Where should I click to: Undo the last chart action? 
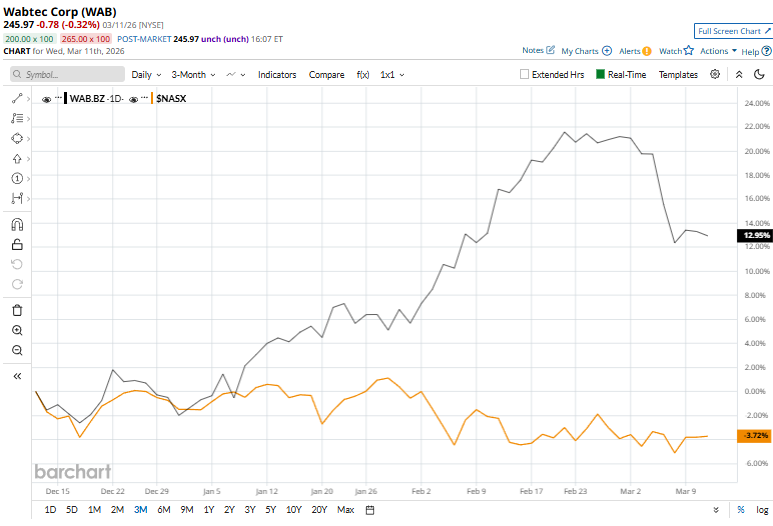[17, 264]
